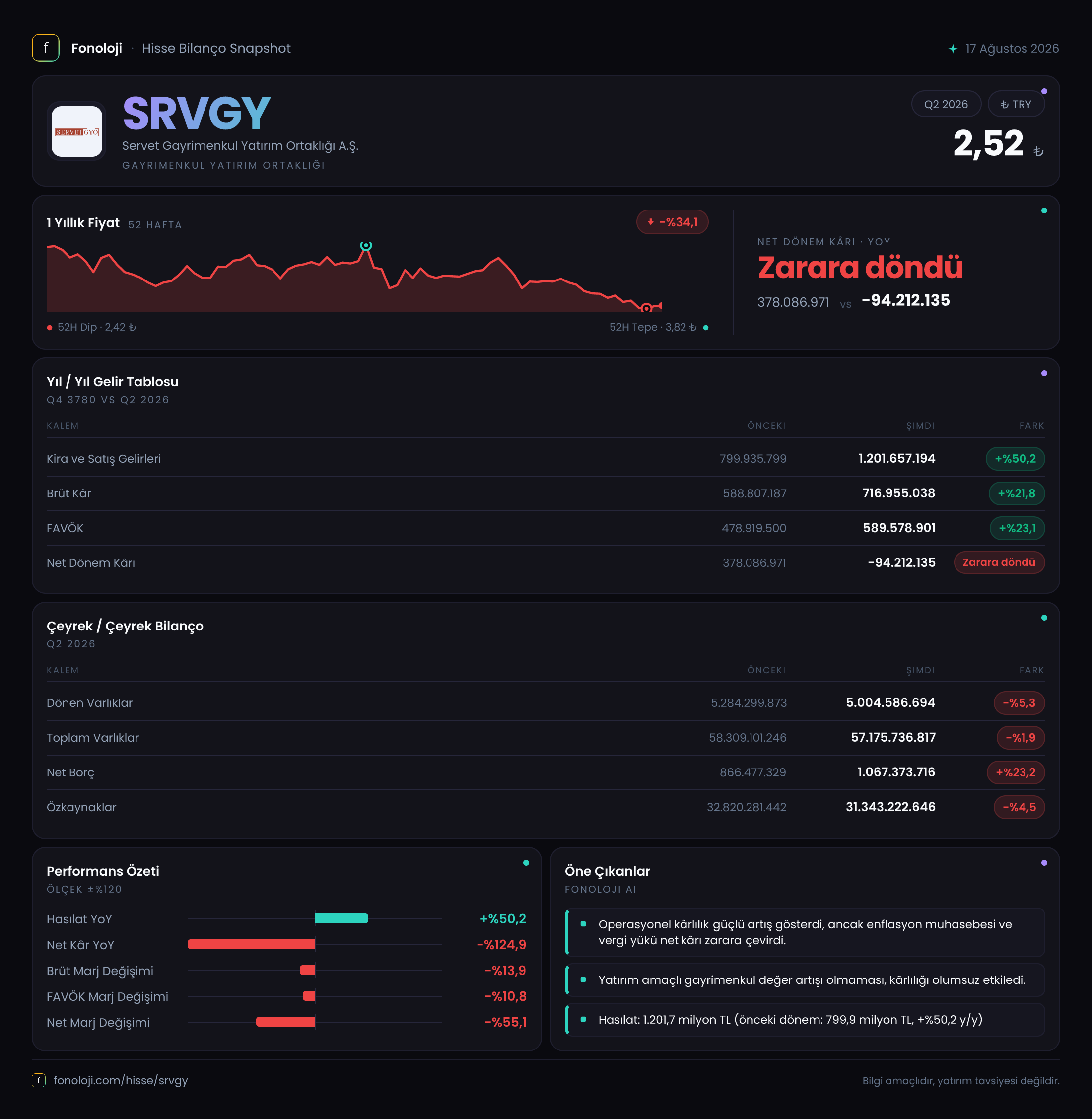Click the highlight about Yatırım amaçlı gayrimenkul
The height and width of the screenshot is (1119, 1092).
[805, 979]
